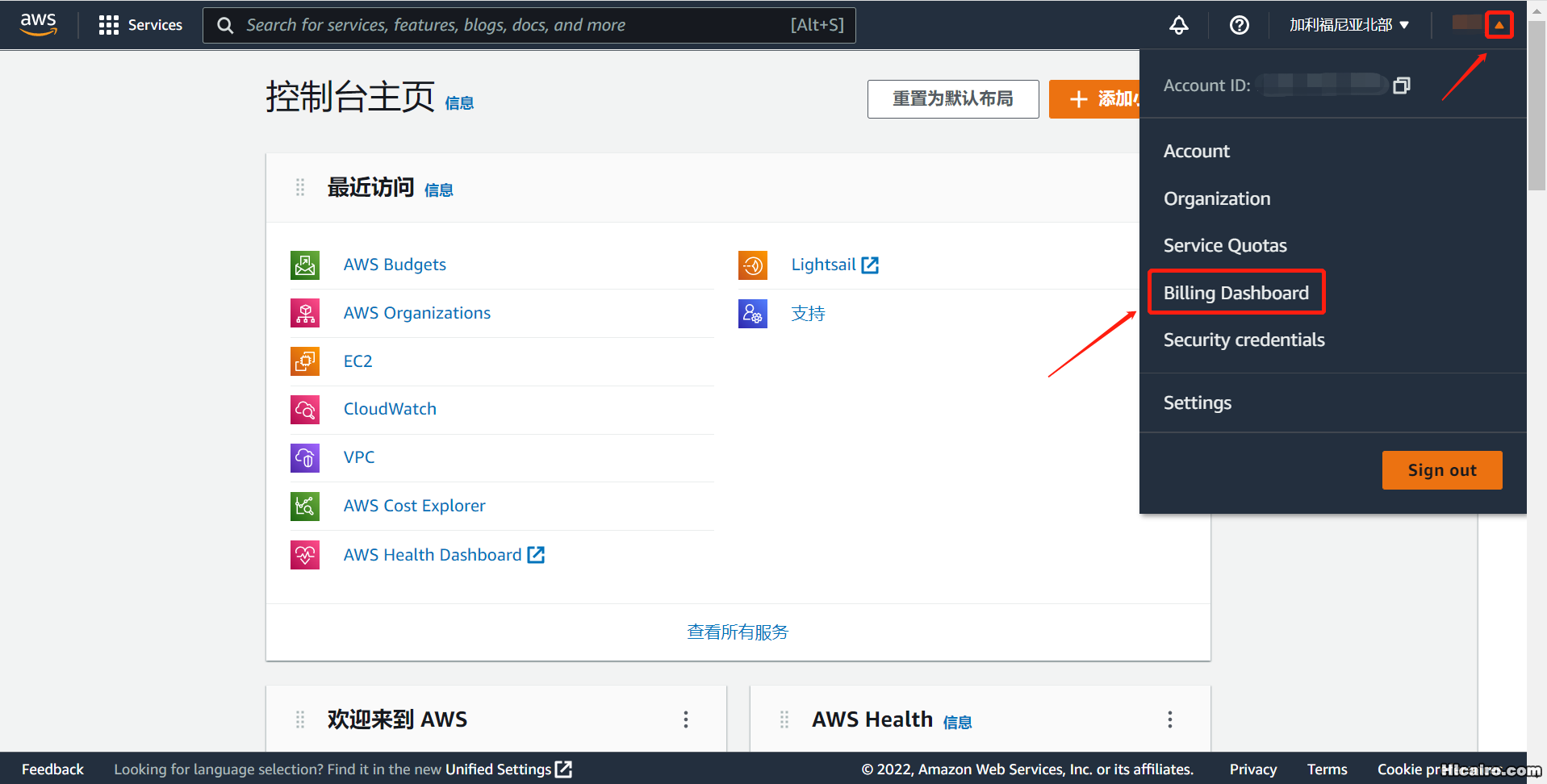The image size is (1547, 784).
Task: Open the 支持 link
Action: pyautogui.click(x=808, y=313)
